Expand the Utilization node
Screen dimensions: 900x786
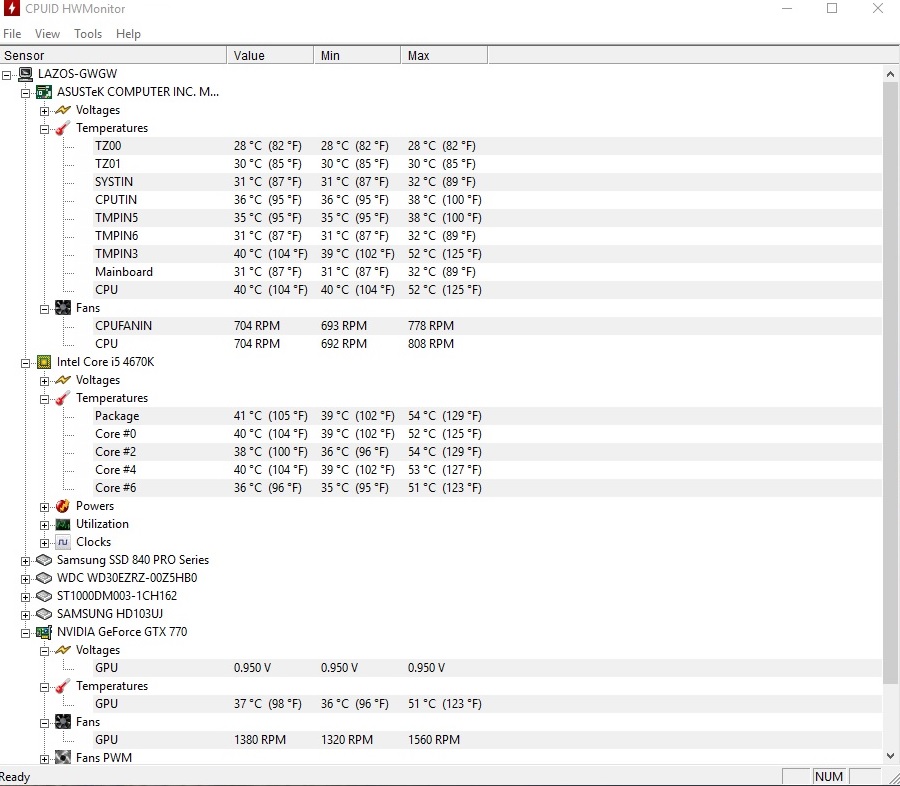coord(44,525)
